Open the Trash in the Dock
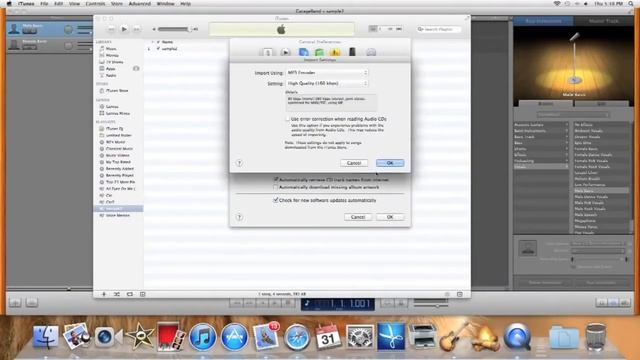 595,337
